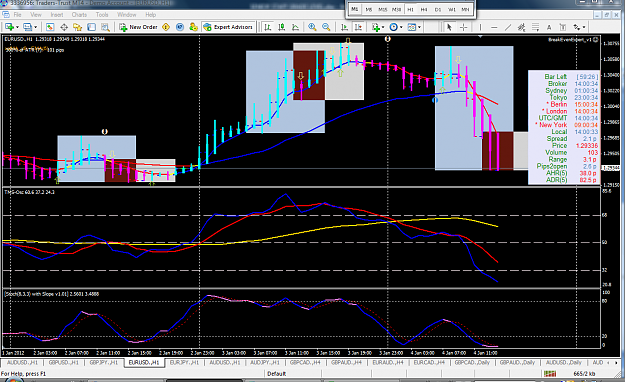The image size is (625, 382).
Task: Click the yellow people icon before Expert Advisors
Action: [x=193, y=27]
